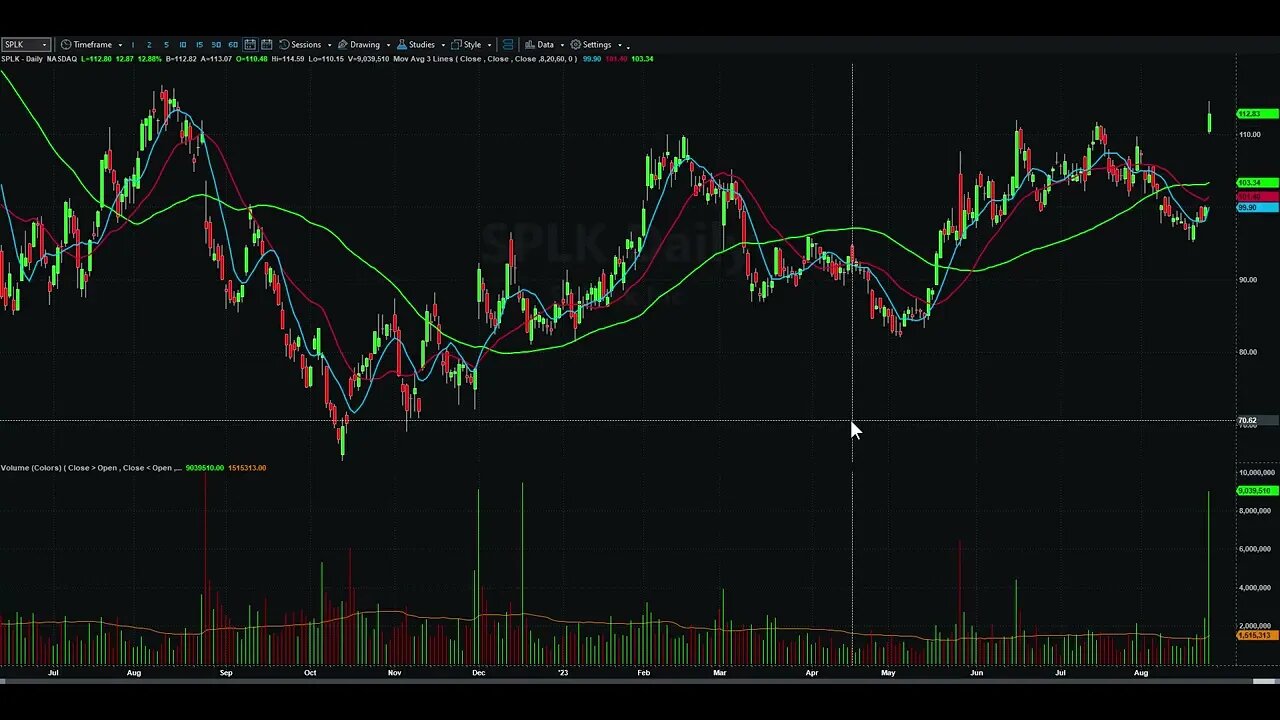This screenshot has width=1280, height=720.
Task: Select the 15-minute timeframe
Action: 199,45
